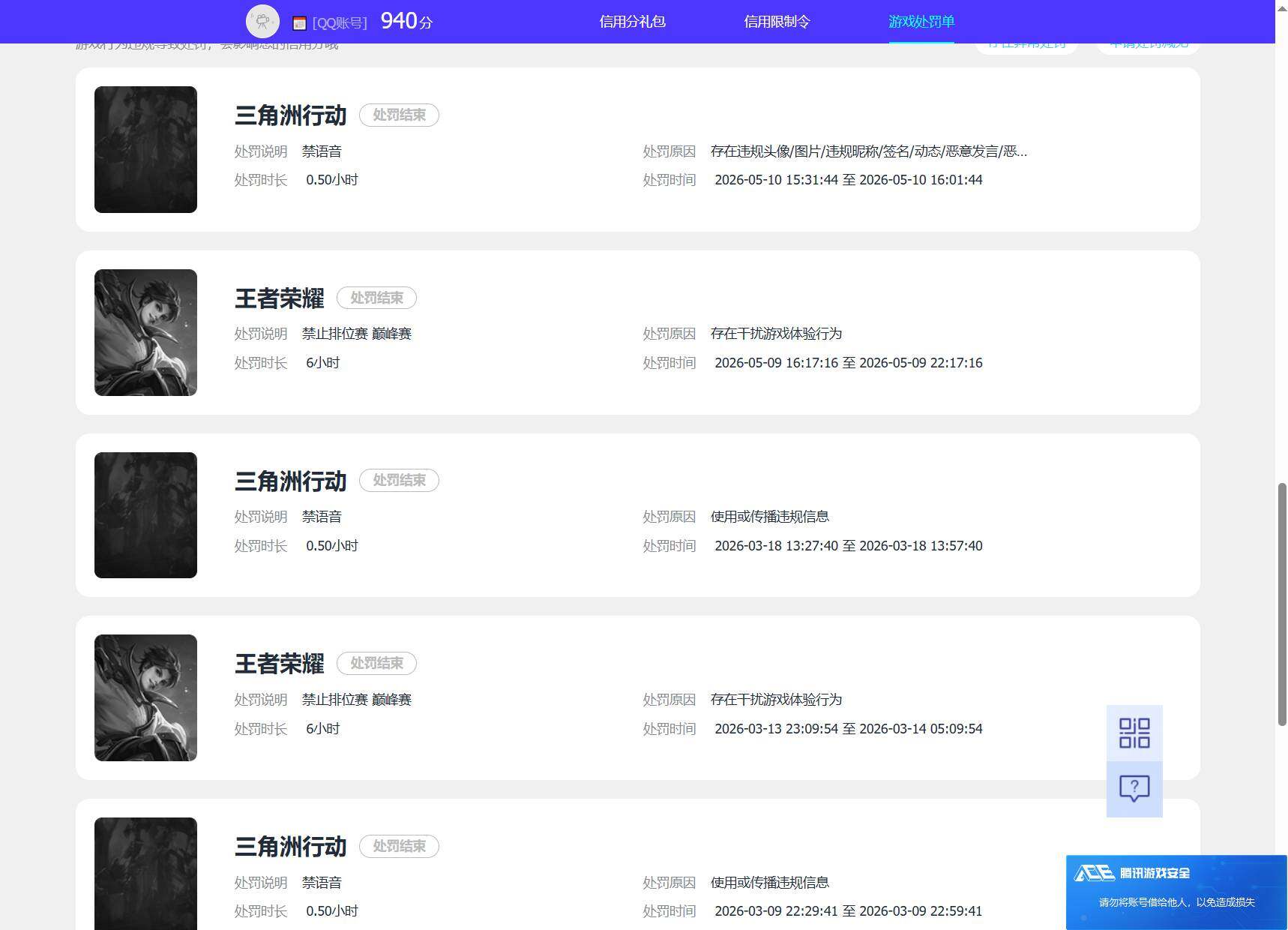The height and width of the screenshot is (930, 1288).
Task: Click the reason starting 存在违规头像/图片
Action: pos(869,151)
